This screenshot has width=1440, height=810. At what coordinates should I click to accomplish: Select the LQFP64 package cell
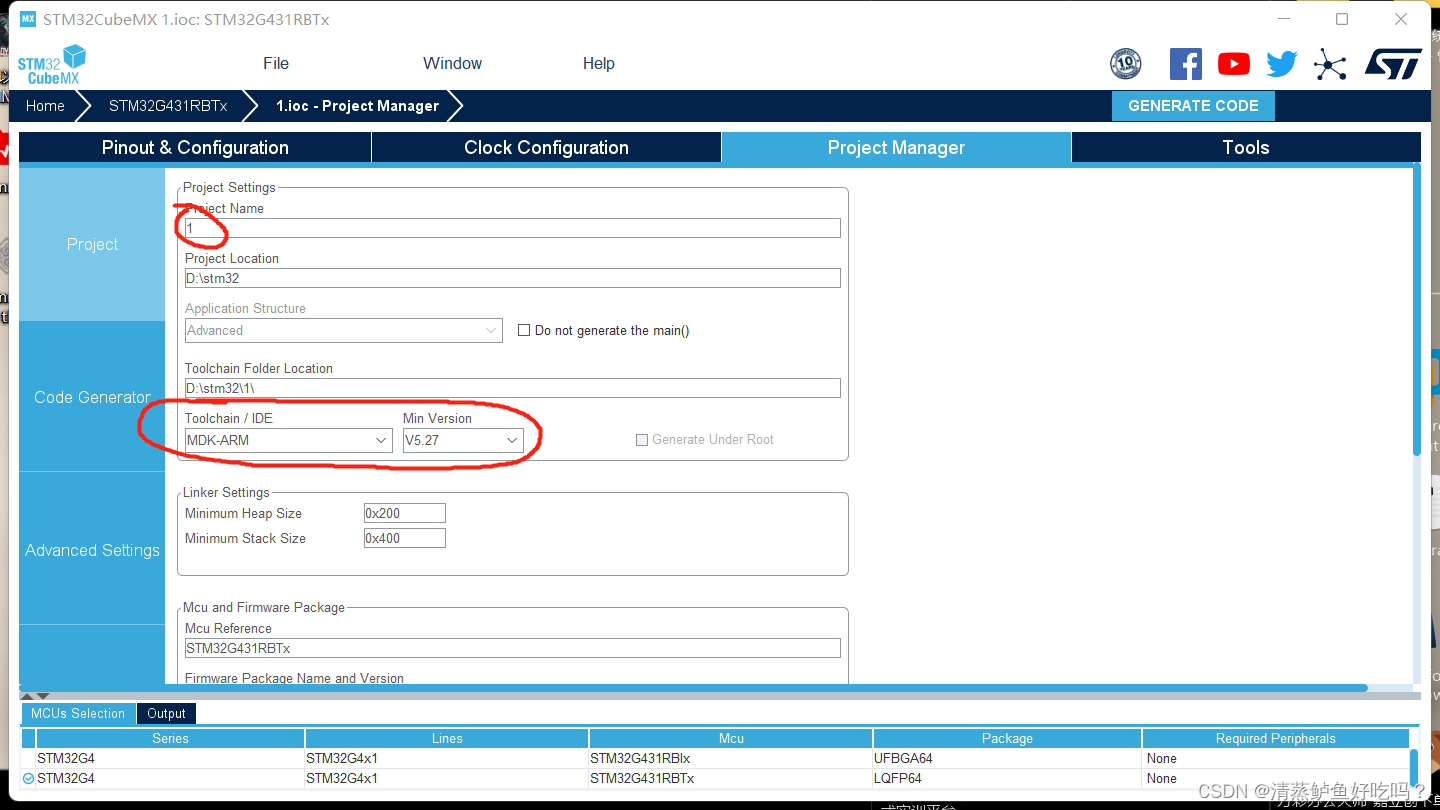(x=1007, y=778)
